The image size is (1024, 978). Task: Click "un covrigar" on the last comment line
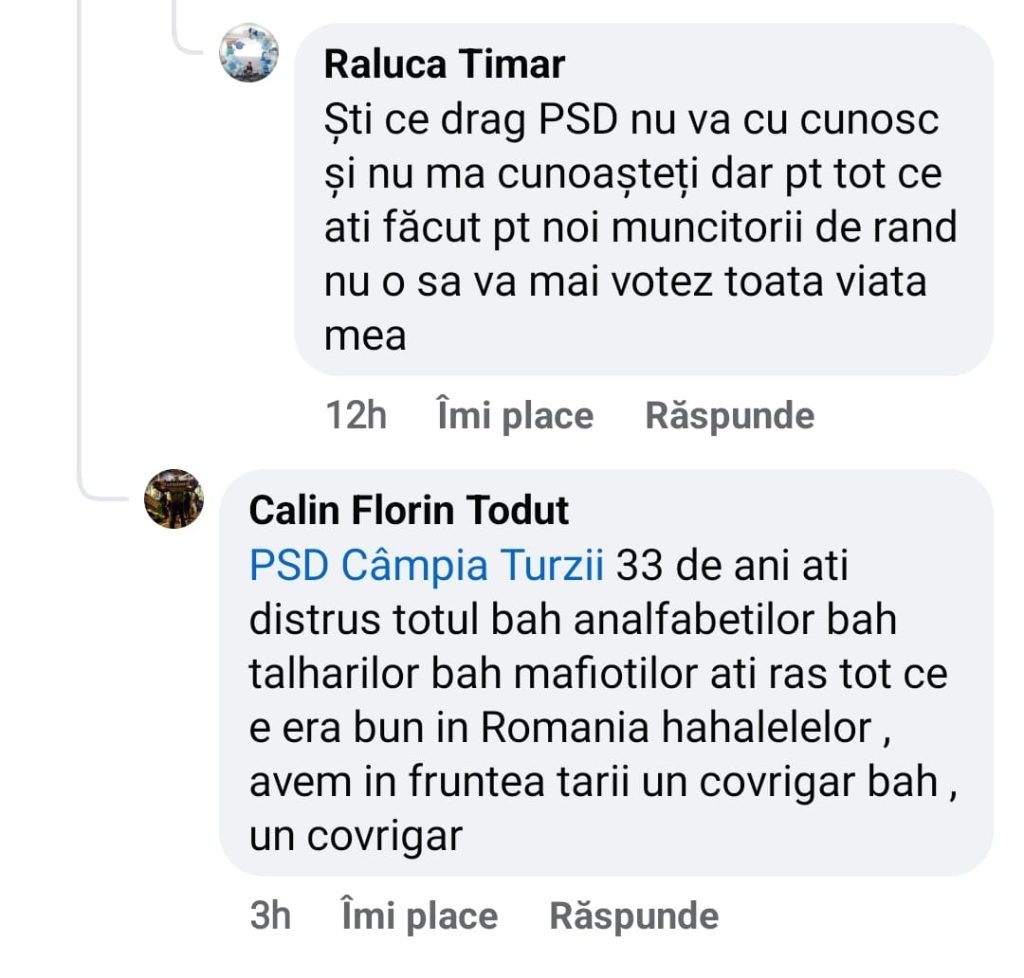coord(355,836)
